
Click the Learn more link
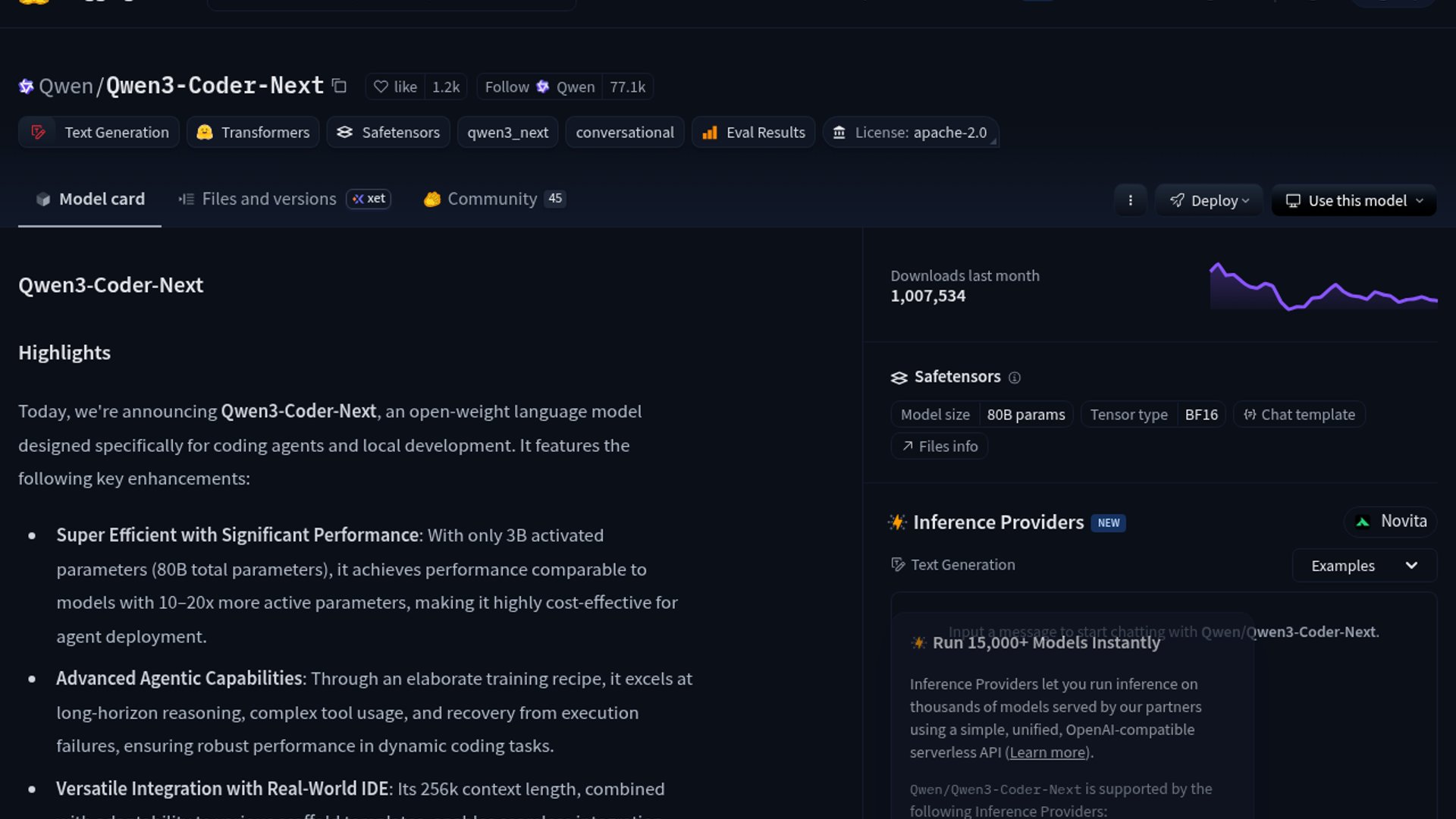1048,752
